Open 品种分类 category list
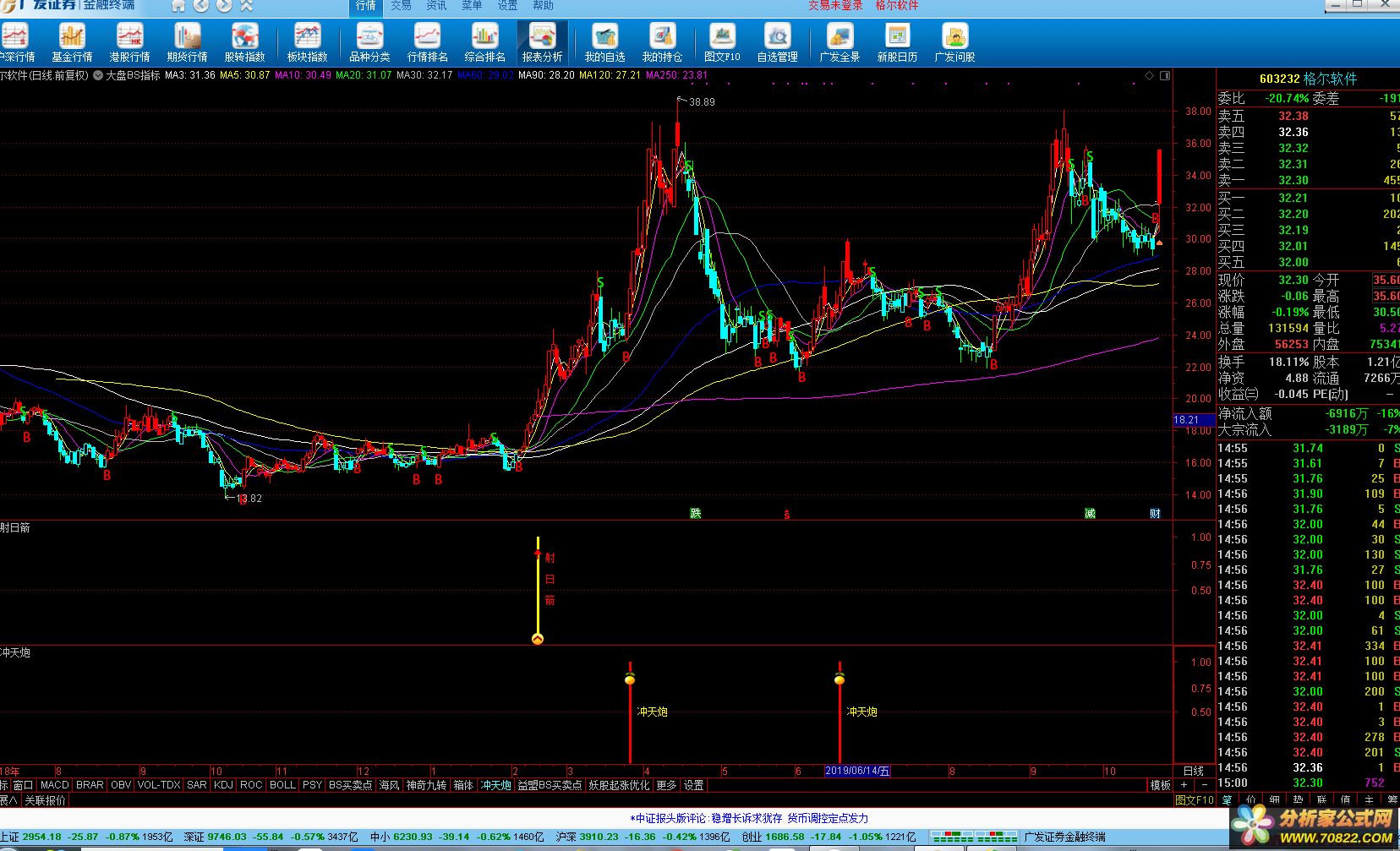 (369, 42)
